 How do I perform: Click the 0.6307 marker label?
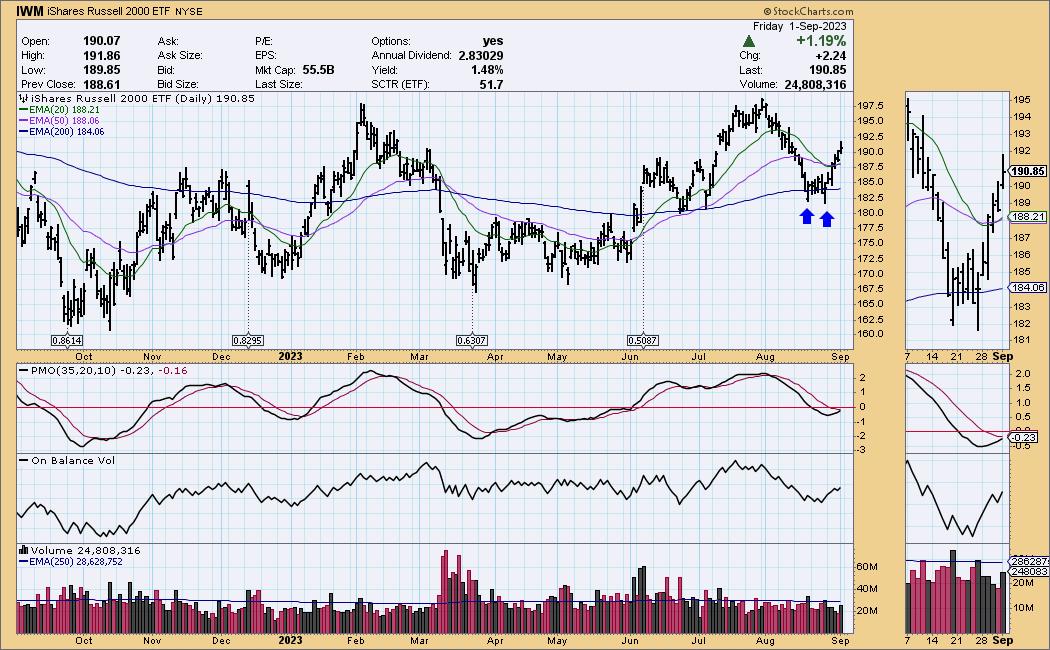pyautogui.click(x=471, y=341)
